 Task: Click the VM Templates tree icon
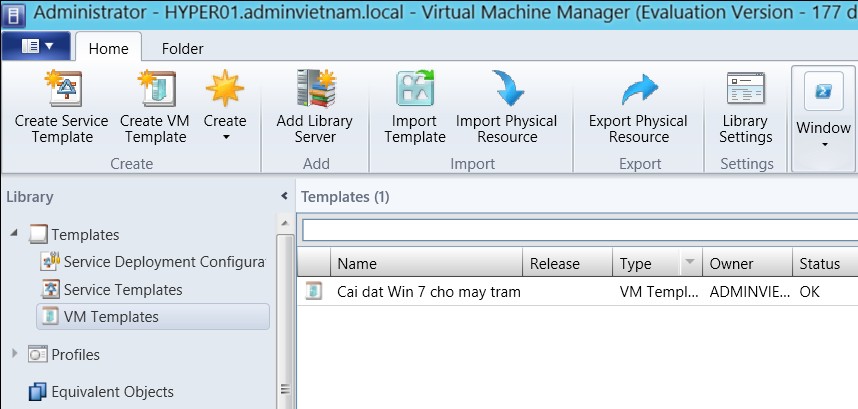pyautogui.click(x=50, y=316)
